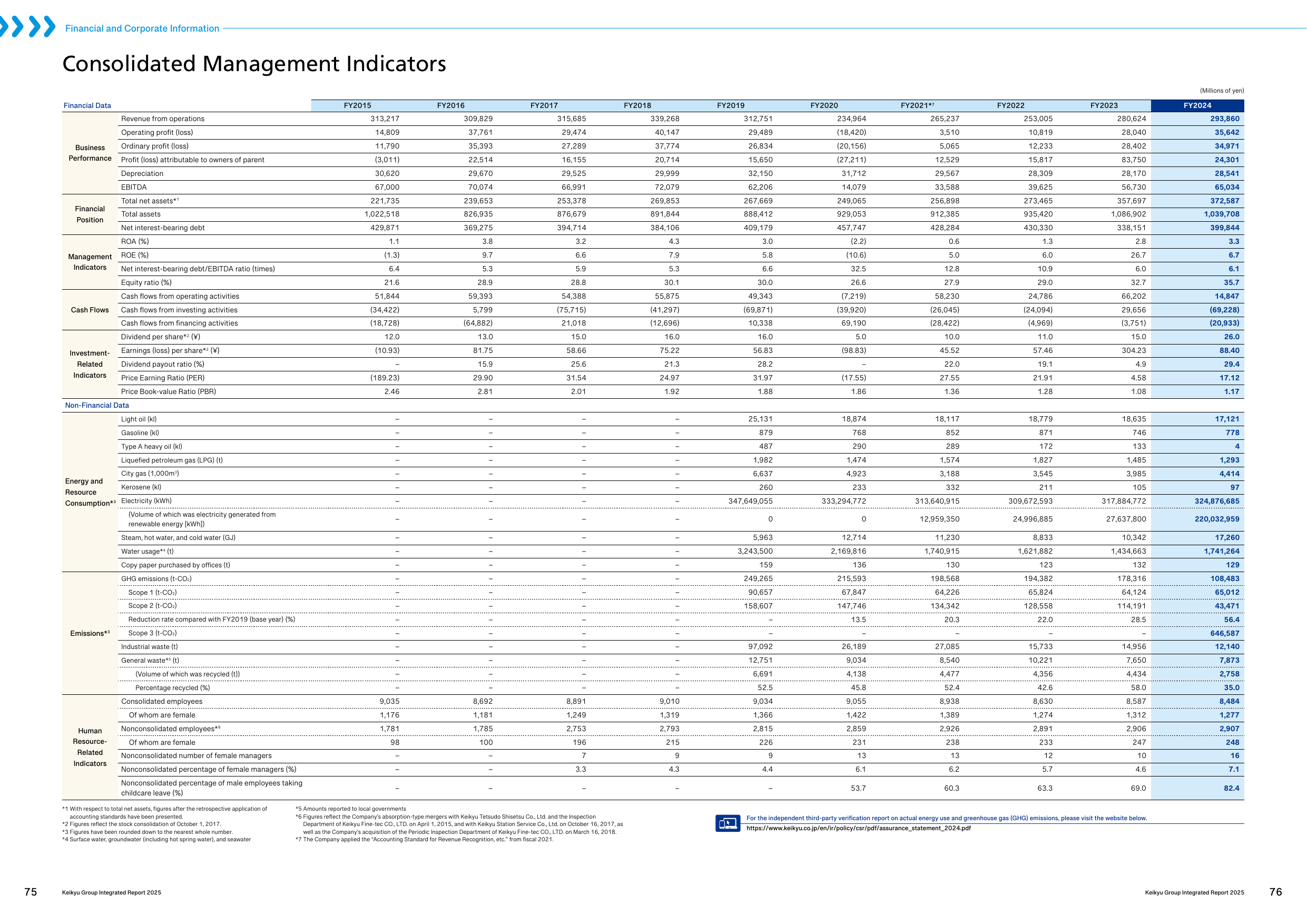Click the 'Financial Data' section label

coord(87,105)
